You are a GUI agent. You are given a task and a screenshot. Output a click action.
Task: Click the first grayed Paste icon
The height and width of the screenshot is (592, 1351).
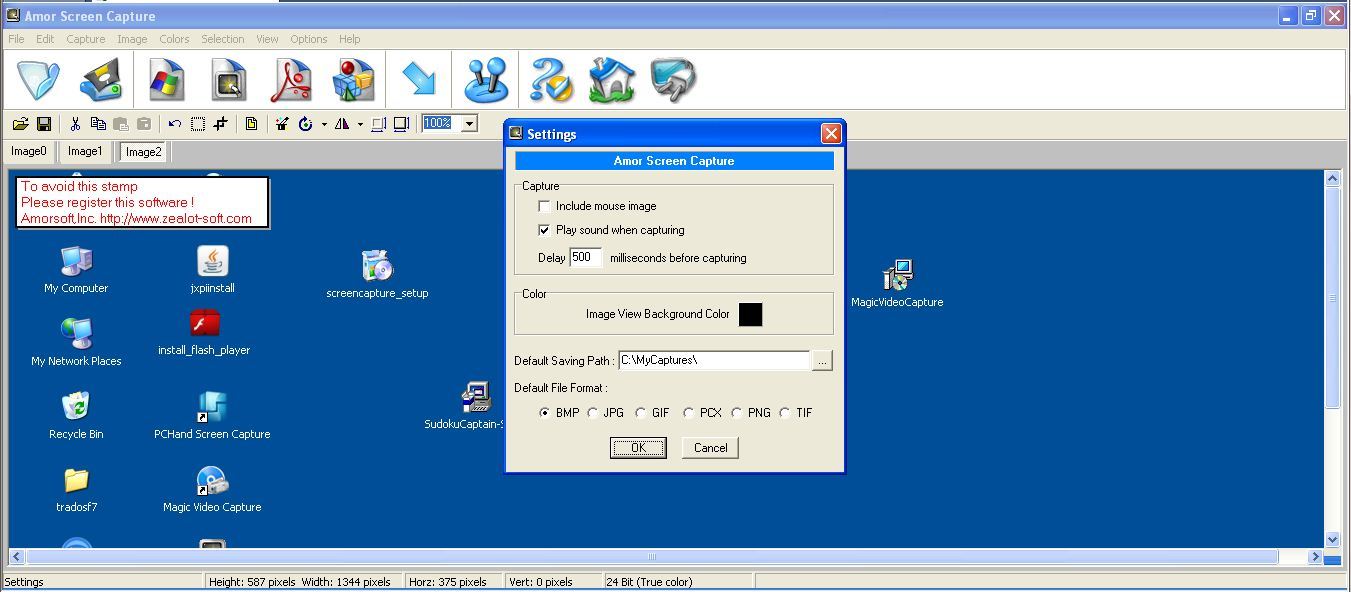click(x=121, y=124)
